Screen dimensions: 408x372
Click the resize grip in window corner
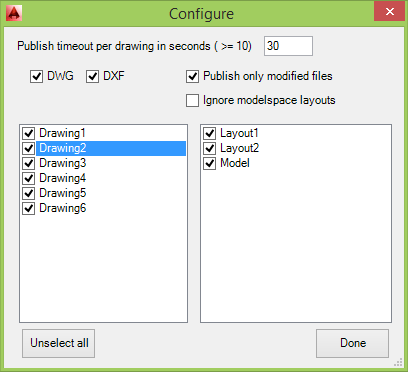pos(398,362)
